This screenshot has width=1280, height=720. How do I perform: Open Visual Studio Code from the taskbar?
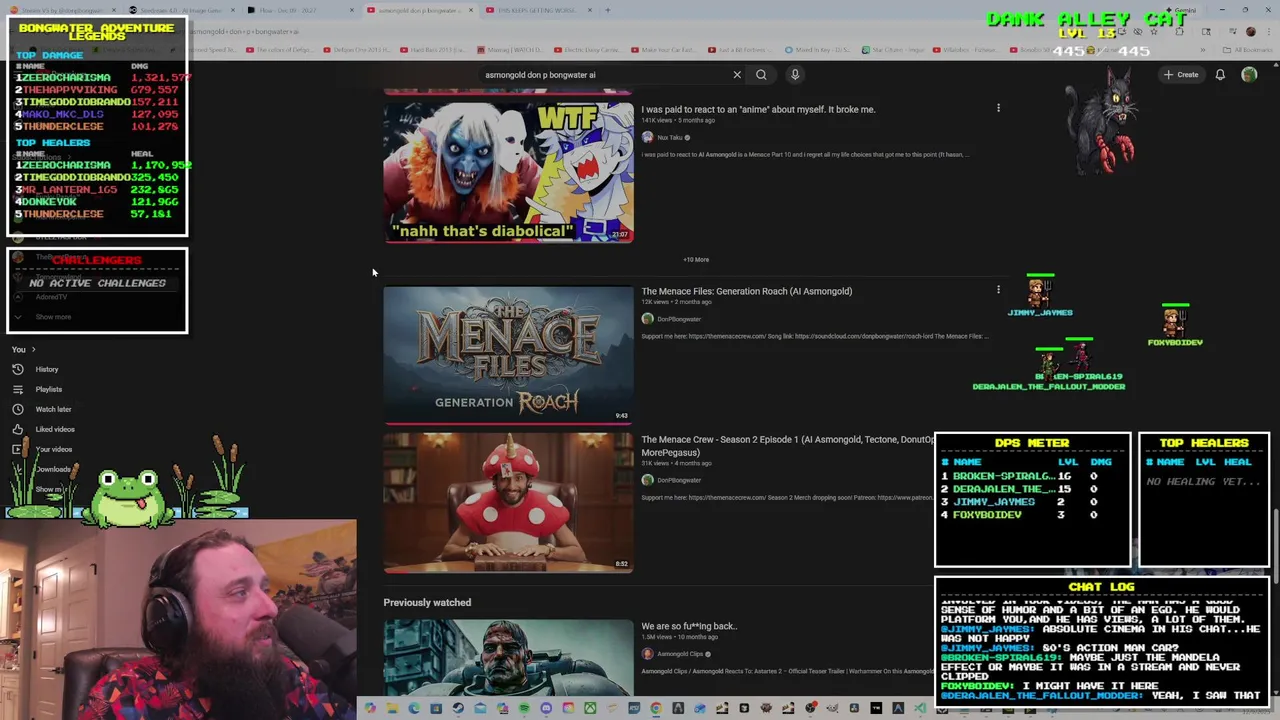pos(920,708)
